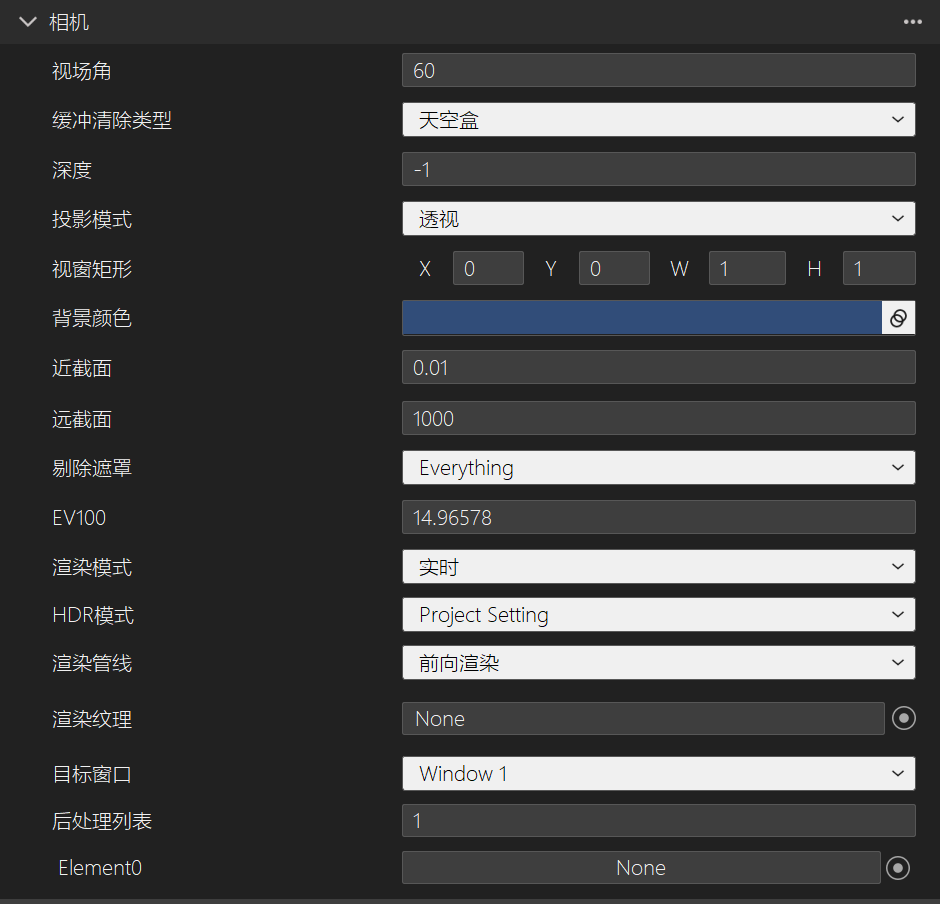
Task: Click the W field of 视窗矩形
Action: click(747, 268)
